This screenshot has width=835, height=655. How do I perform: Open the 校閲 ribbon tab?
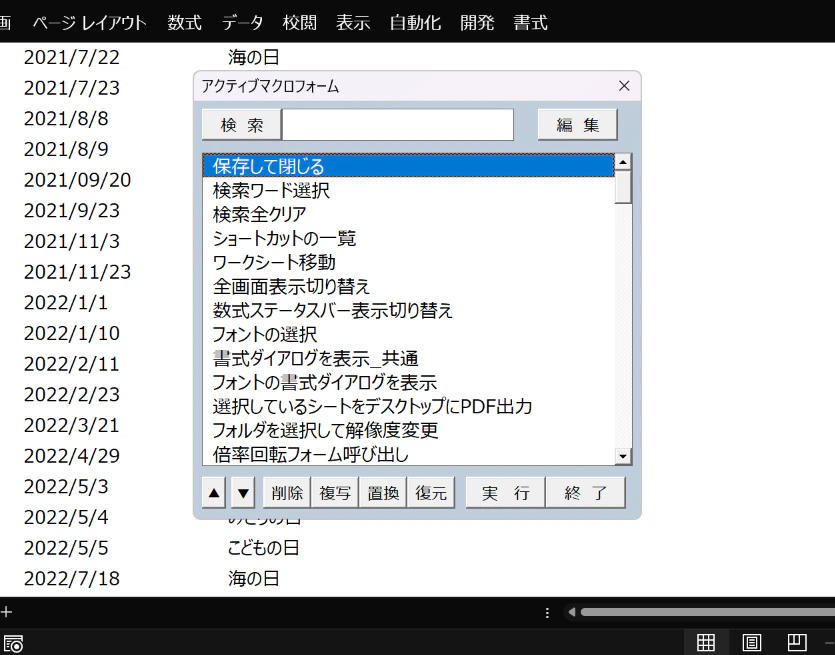point(300,23)
